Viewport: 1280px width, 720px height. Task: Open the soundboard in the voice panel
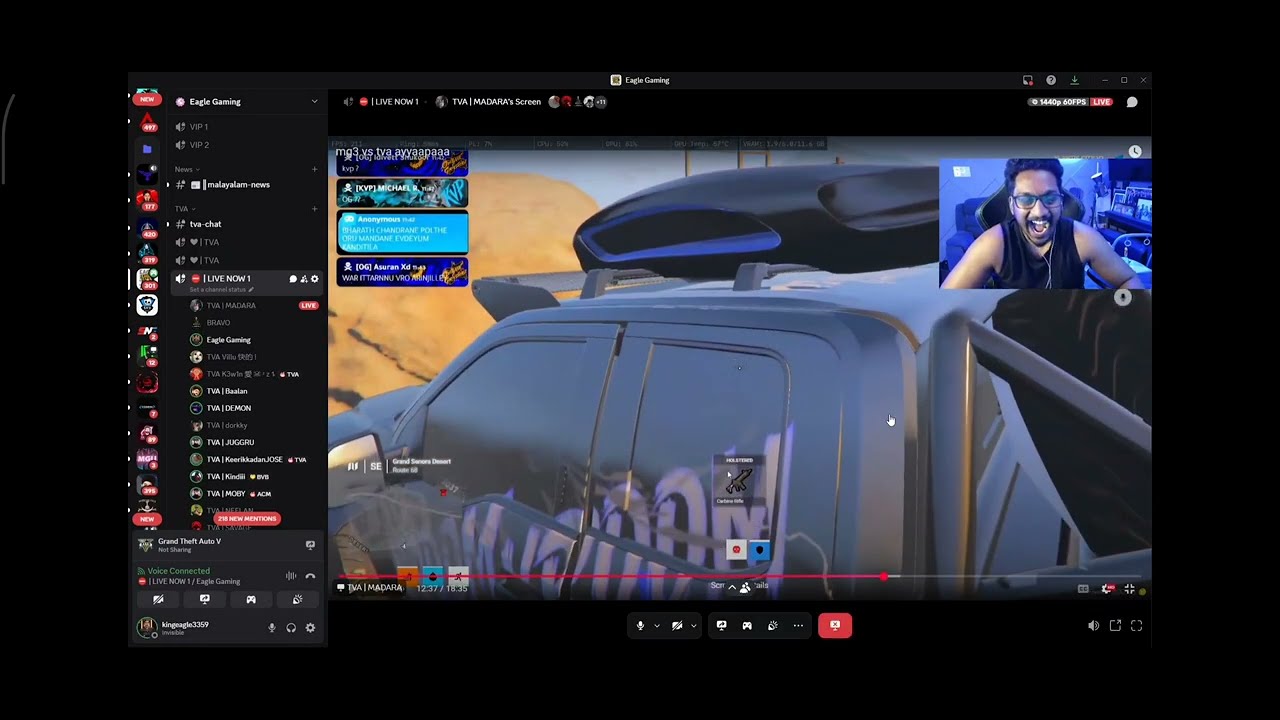(x=297, y=600)
